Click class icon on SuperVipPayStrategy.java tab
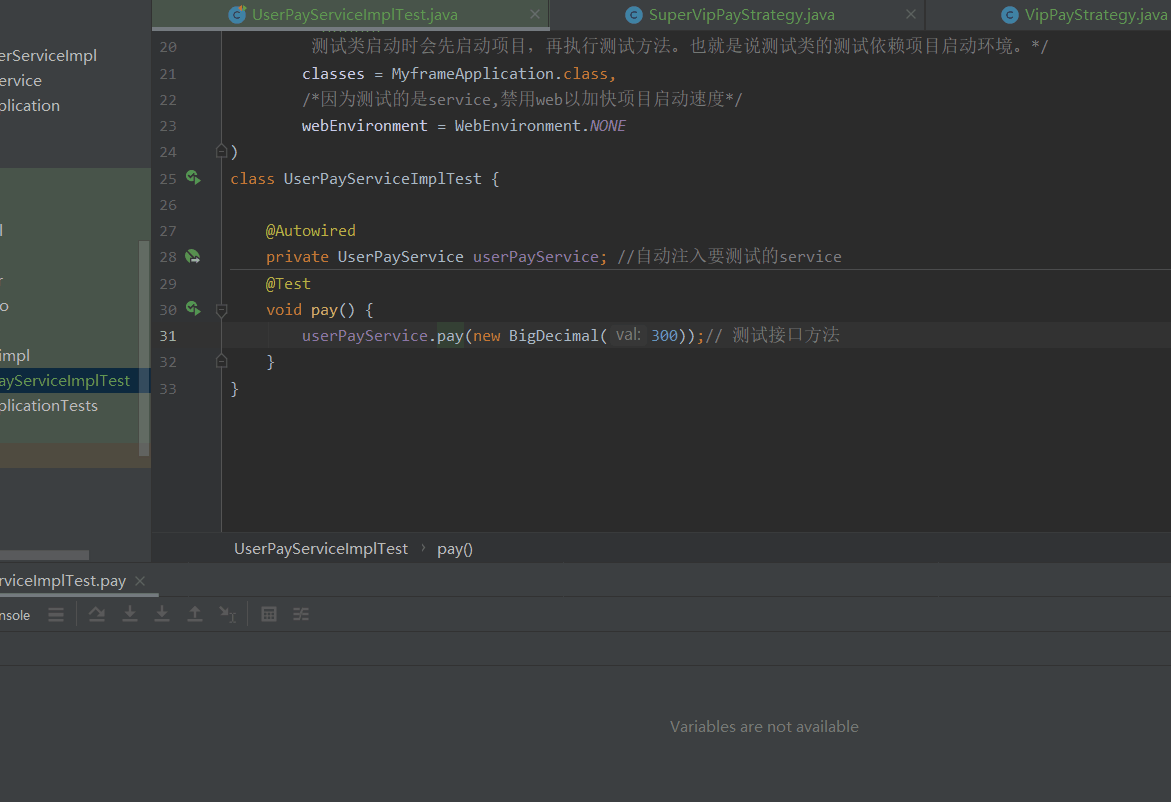 (x=634, y=14)
